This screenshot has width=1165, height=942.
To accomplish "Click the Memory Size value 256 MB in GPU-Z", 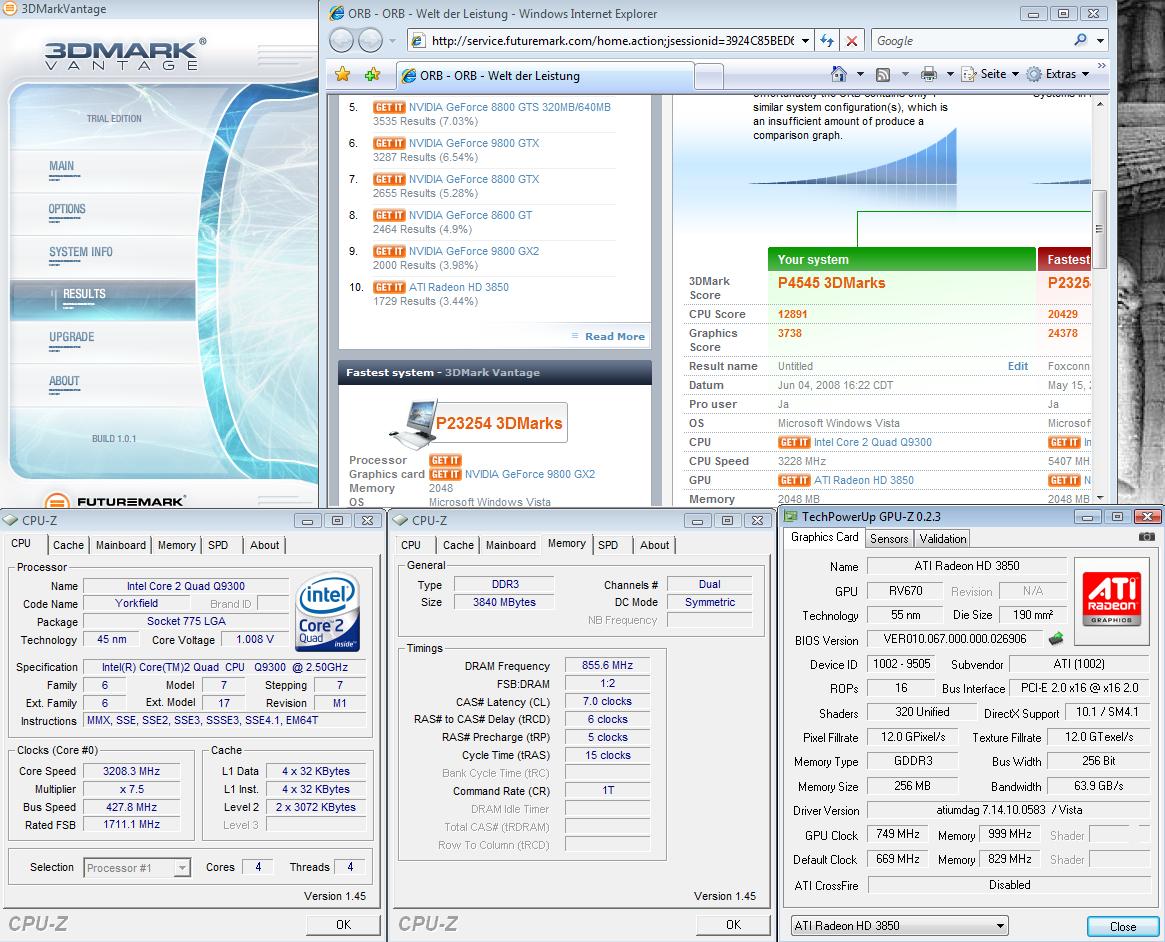I will 912,785.
